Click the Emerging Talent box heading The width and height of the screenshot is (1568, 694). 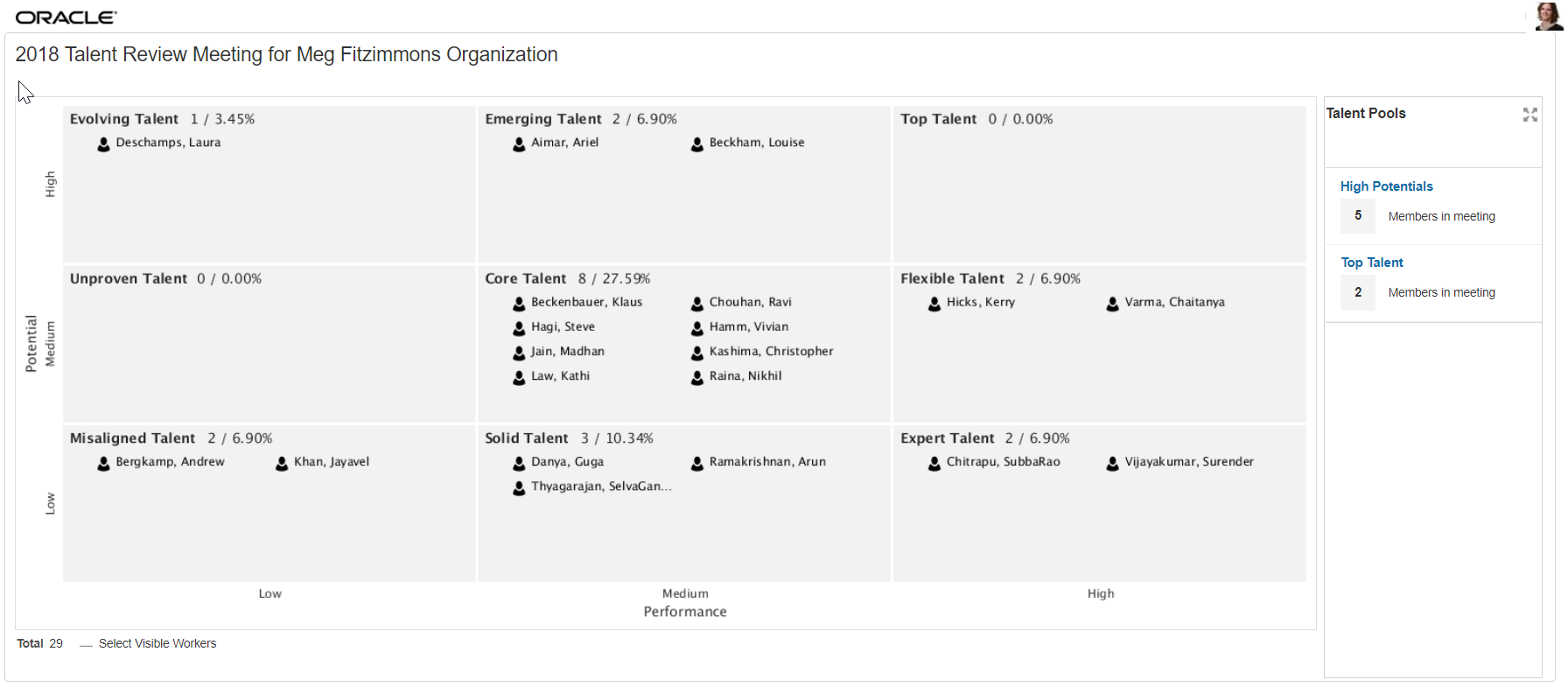click(543, 119)
